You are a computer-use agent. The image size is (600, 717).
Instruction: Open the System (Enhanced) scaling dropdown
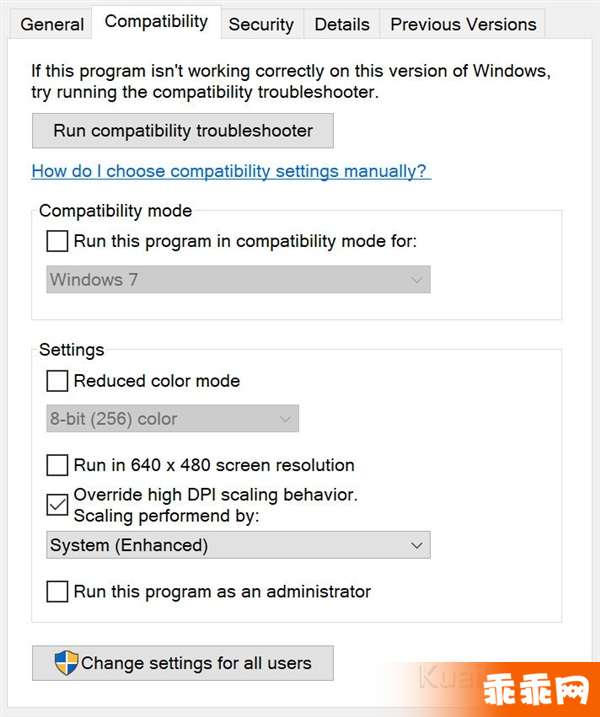(238, 545)
